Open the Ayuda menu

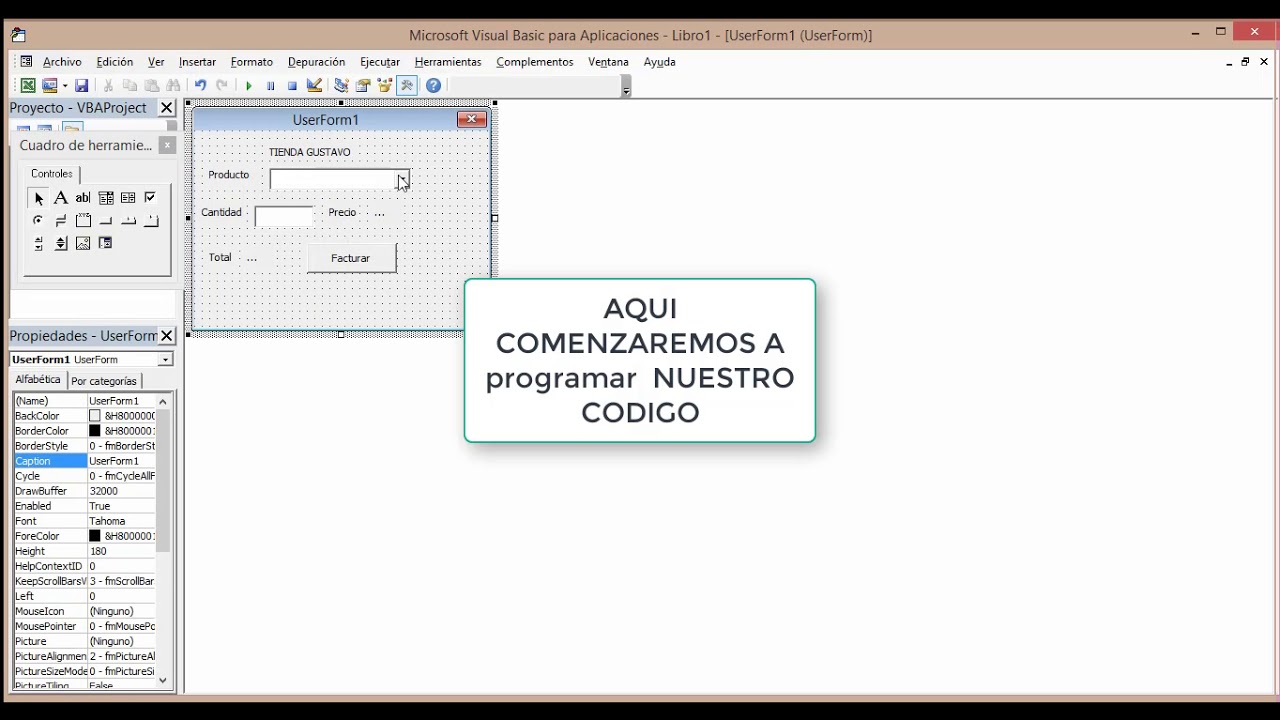point(660,62)
